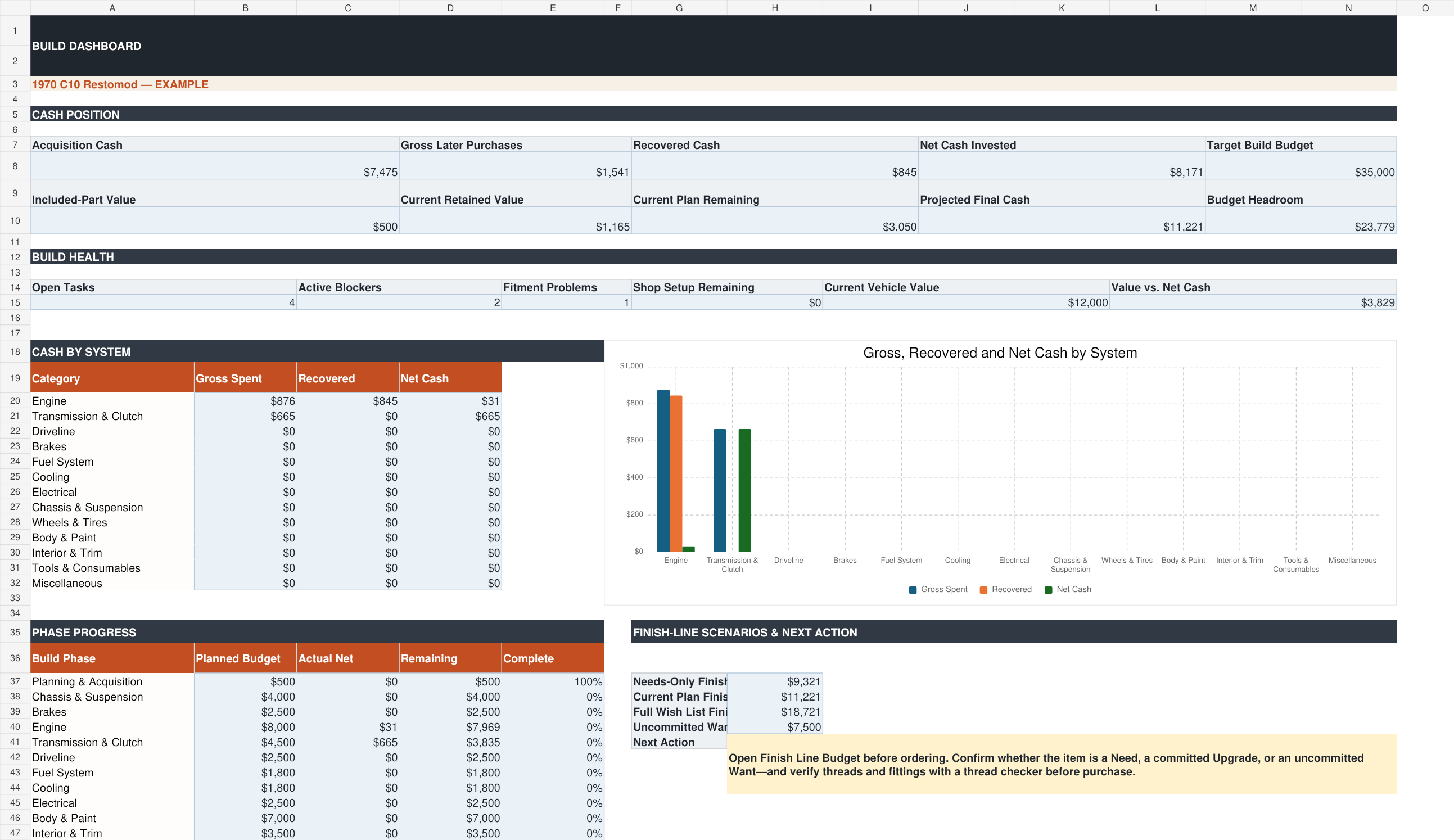Click column header A
This screenshot has height=840, width=1454.
[x=112, y=8]
